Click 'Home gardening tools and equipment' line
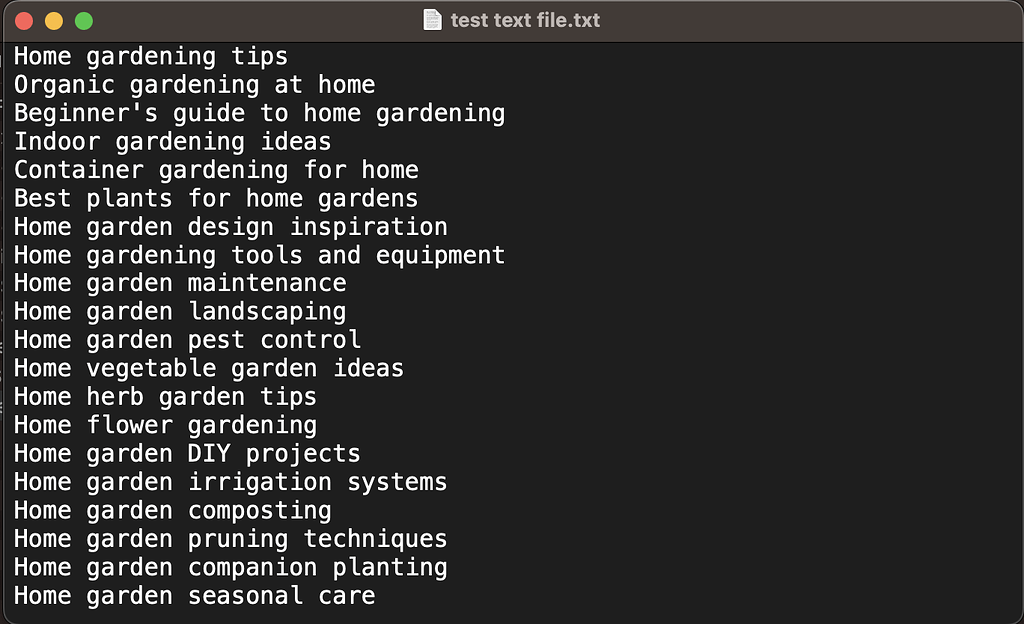 coord(259,255)
